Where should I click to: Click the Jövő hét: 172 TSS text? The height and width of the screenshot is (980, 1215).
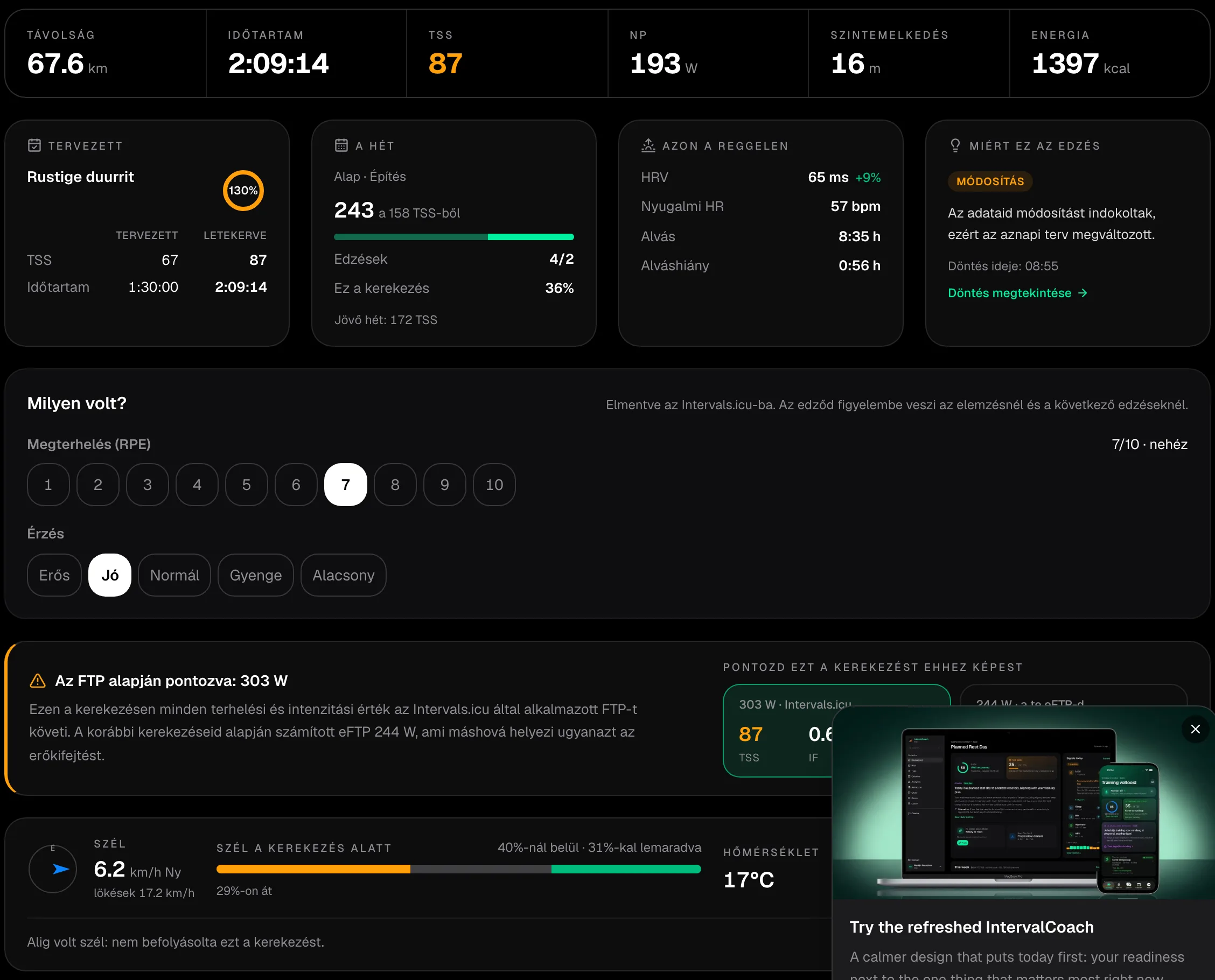(386, 319)
